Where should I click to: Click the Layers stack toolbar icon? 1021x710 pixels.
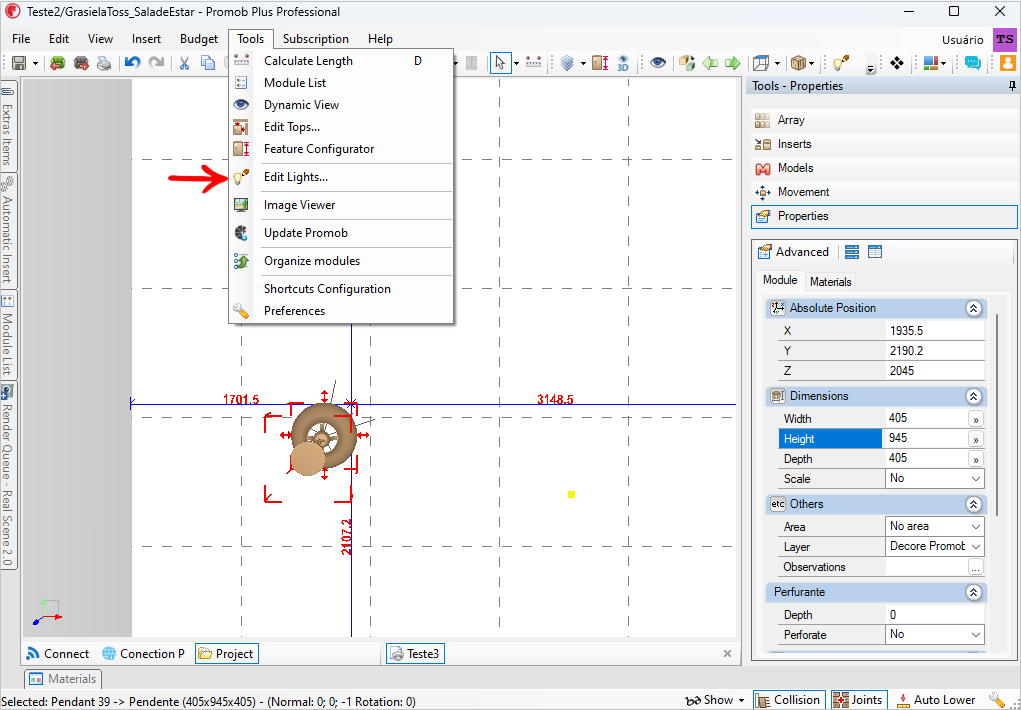(567, 63)
